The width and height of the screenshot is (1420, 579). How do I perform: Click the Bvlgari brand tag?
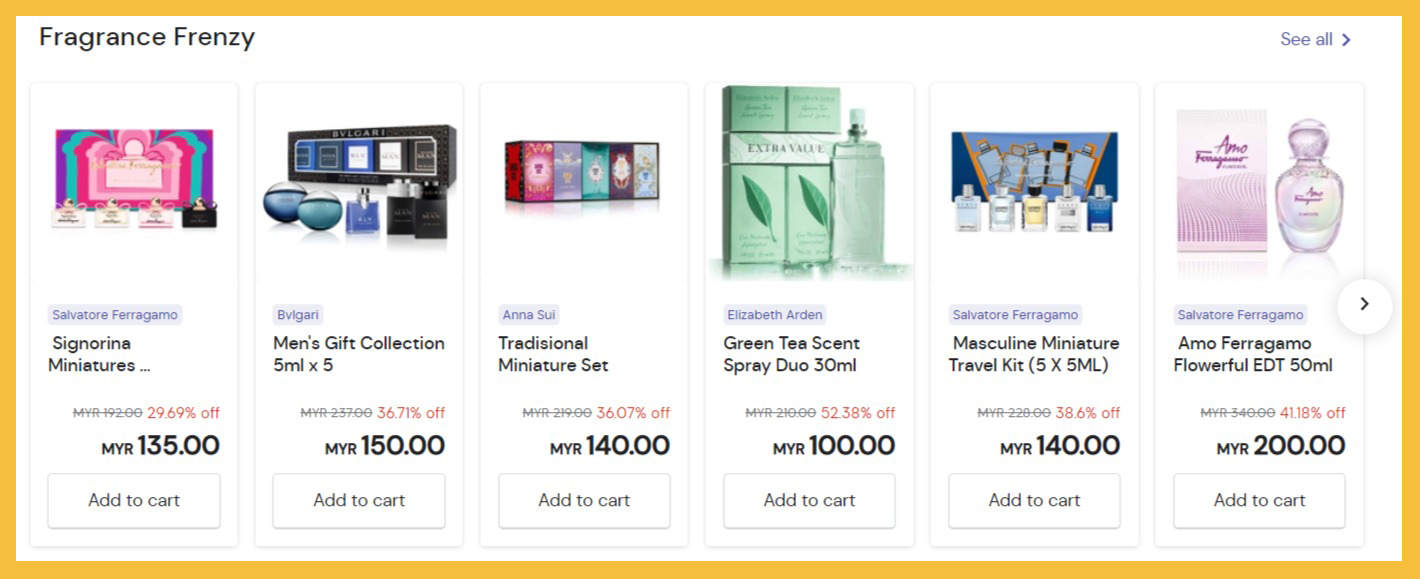point(297,315)
